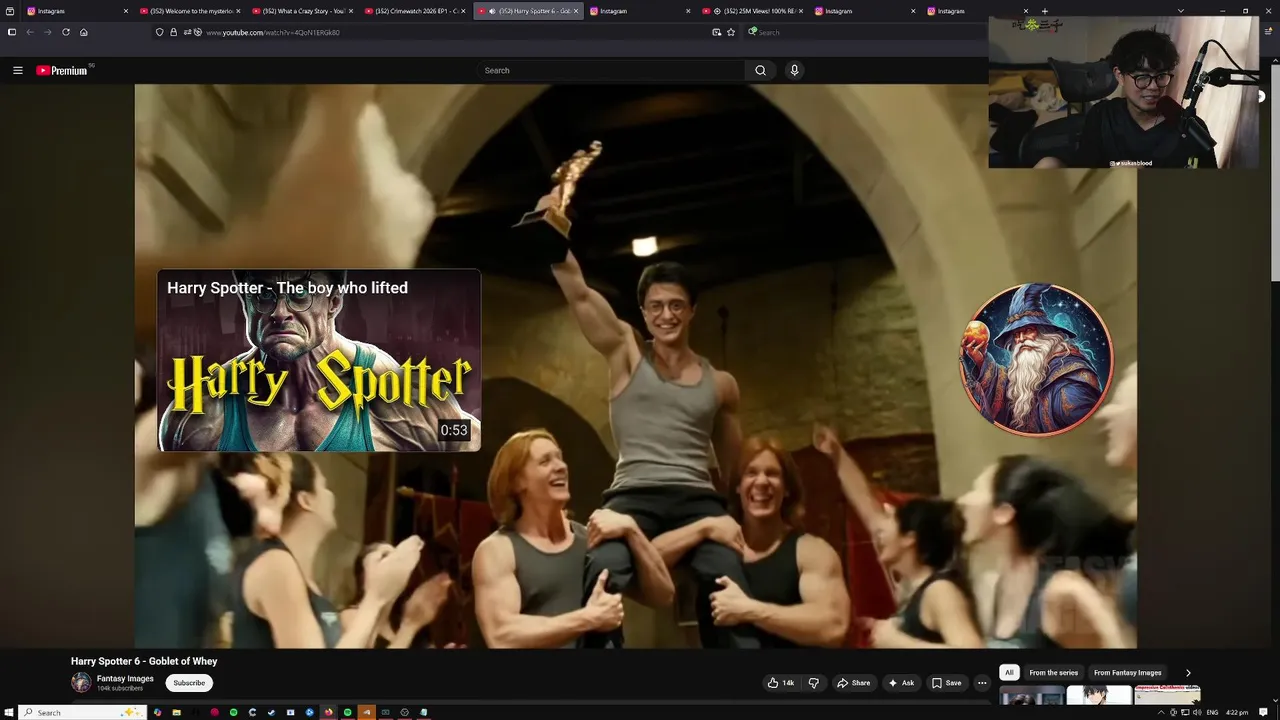Dislike the video with the thumbs-down icon

[814, 683]
